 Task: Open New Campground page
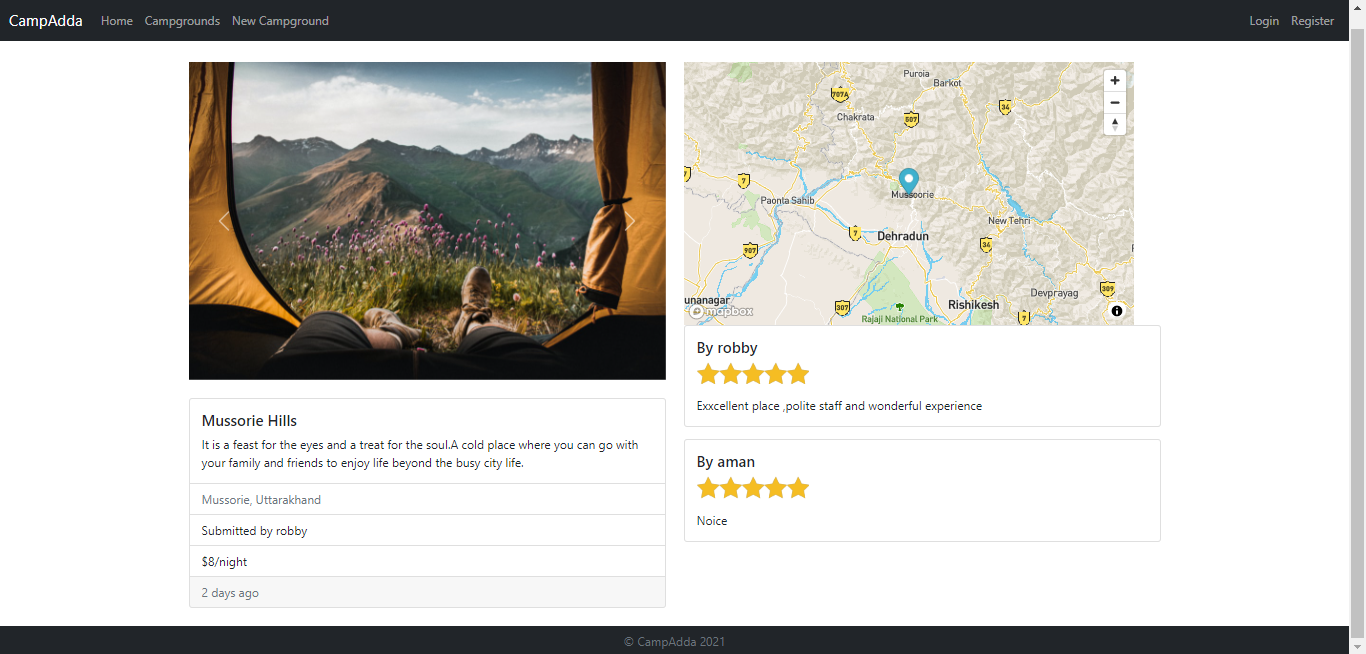280,21
